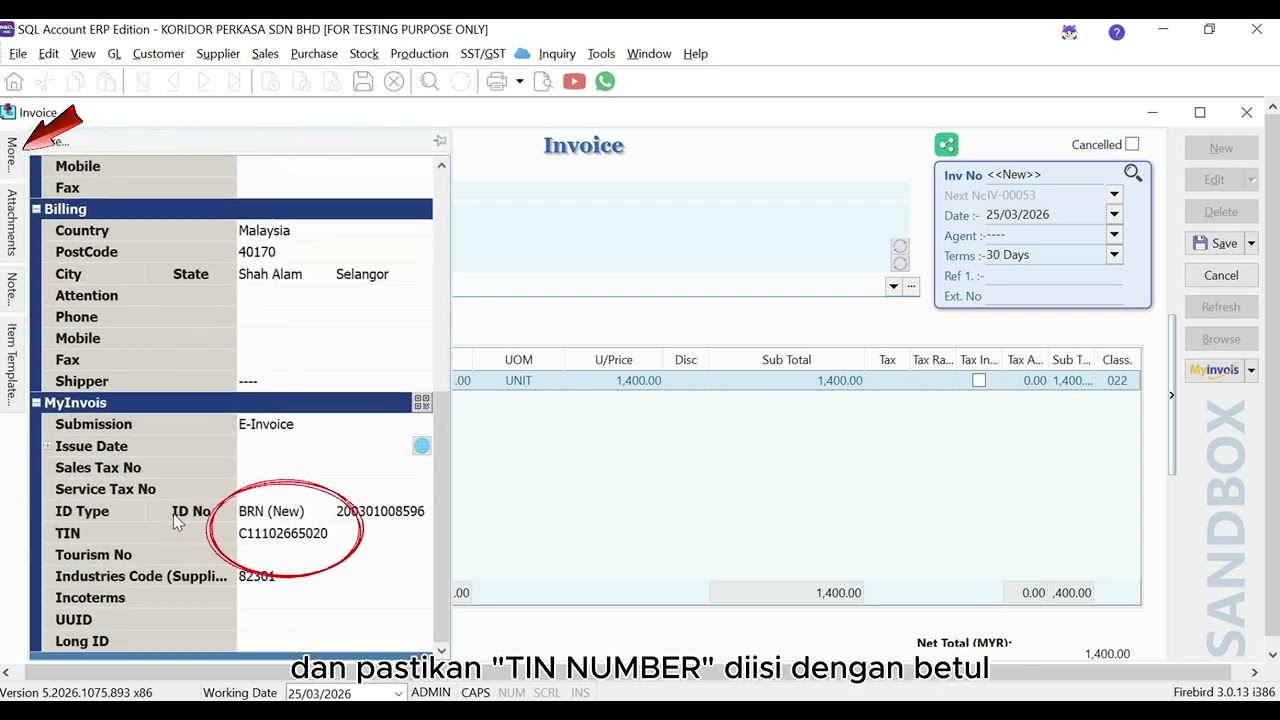Select delete document toolbar icon
This screenshot has width=1280, height=720.
coord(332,82)
